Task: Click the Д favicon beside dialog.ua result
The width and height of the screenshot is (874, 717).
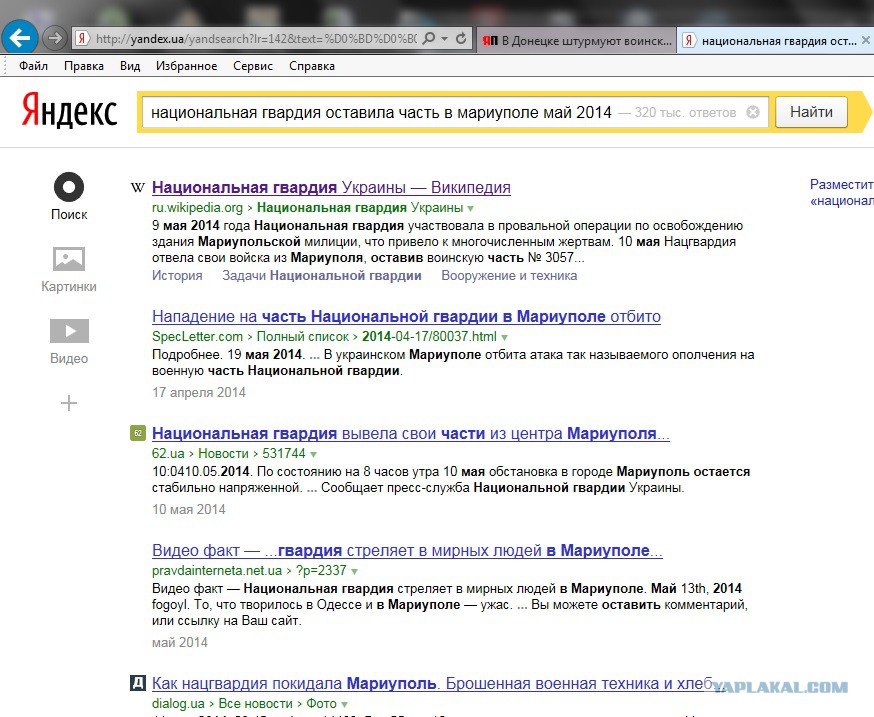Action: (138, 682)
